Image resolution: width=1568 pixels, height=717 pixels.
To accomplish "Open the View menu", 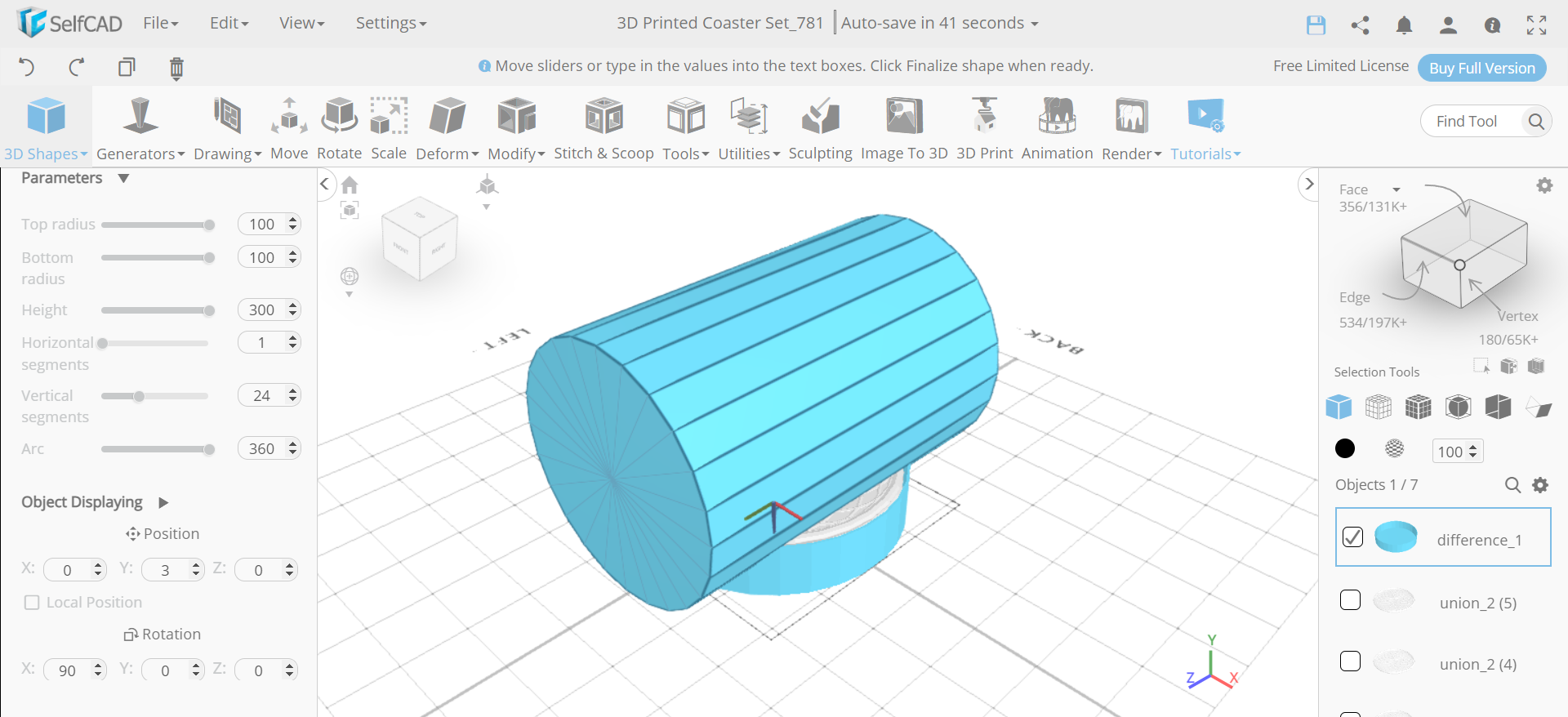I will pyautogui.click(x=302, y=23).
